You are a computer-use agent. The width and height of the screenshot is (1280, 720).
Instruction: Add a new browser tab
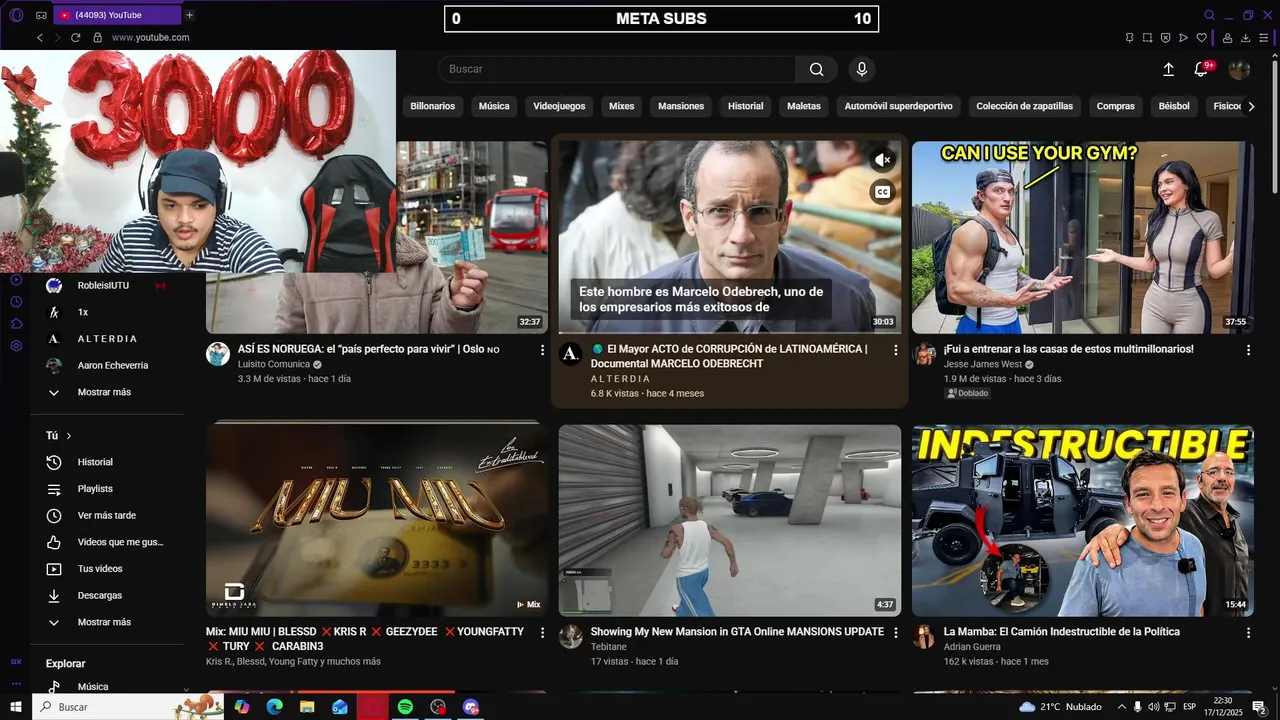click(x=189, y=15)
